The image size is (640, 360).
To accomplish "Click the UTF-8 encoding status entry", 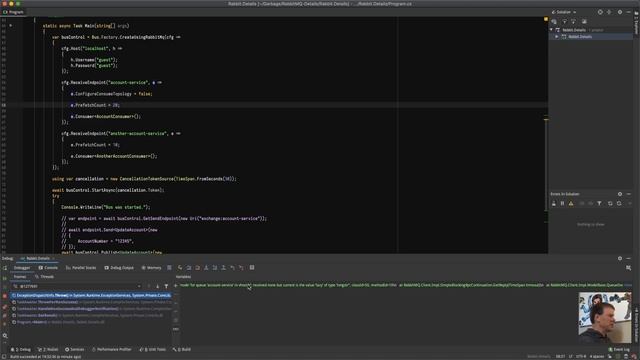I will coord(581,356).
